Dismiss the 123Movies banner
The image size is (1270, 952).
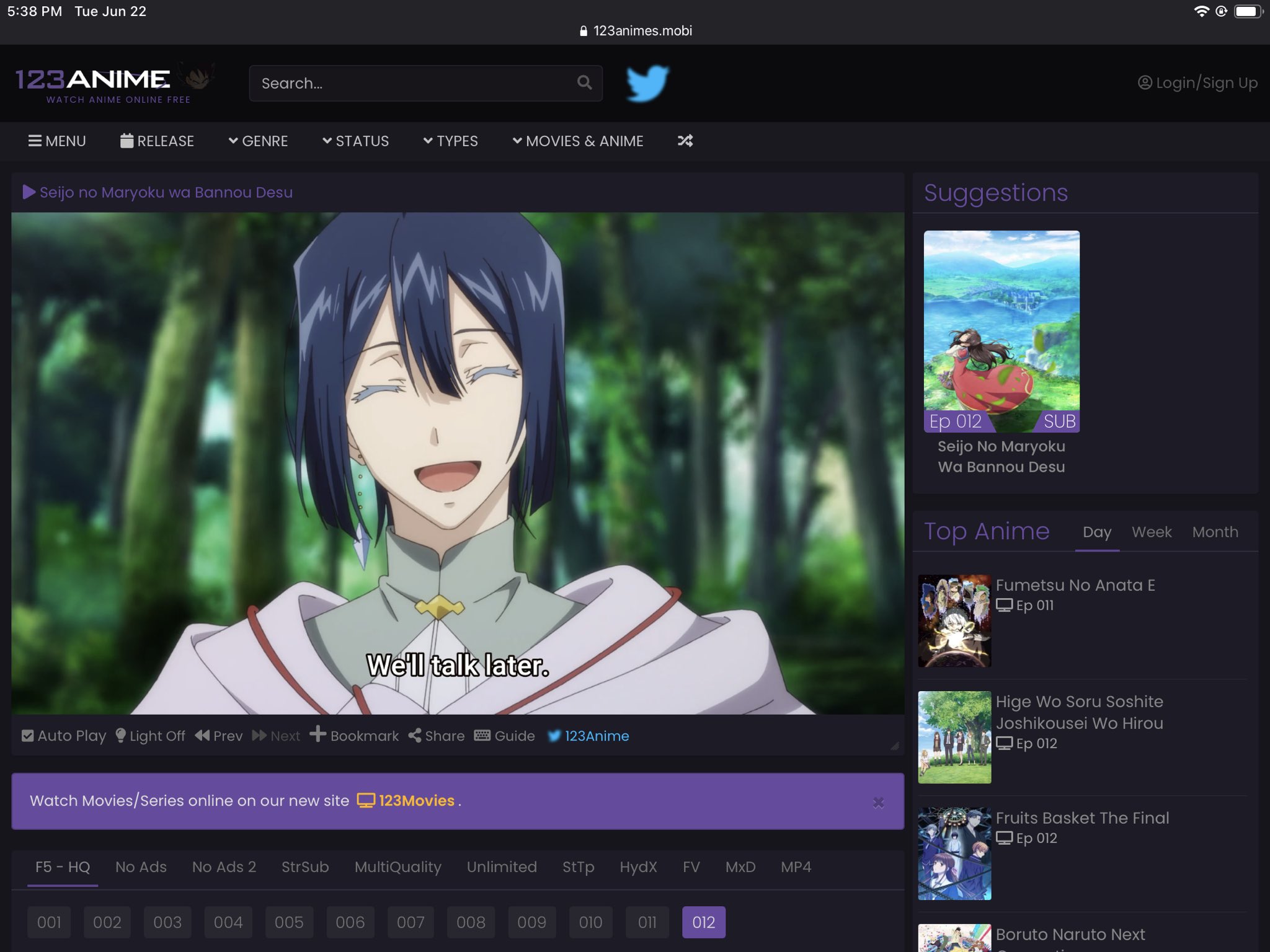pyautogui.click(x=879, y=803)
